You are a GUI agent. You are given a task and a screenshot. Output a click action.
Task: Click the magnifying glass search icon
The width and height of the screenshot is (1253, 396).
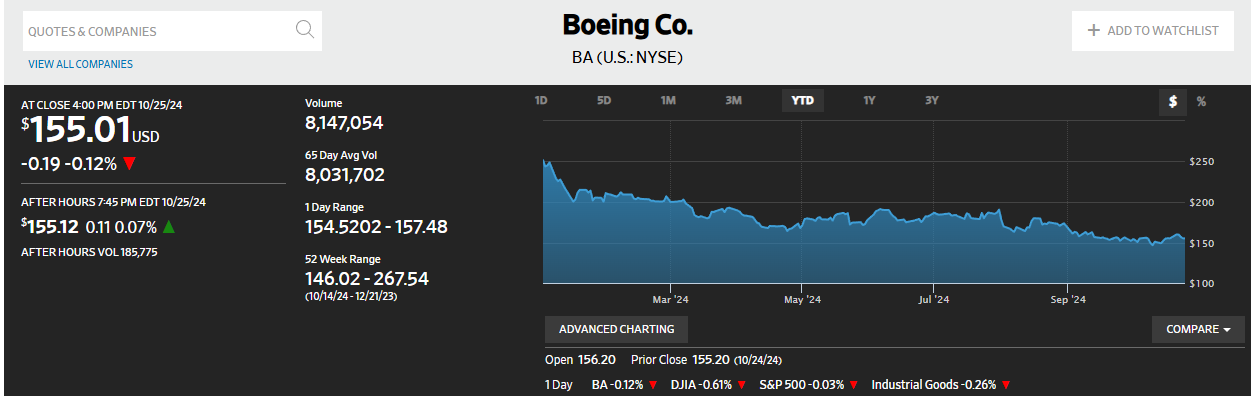(x=306, y=29)
